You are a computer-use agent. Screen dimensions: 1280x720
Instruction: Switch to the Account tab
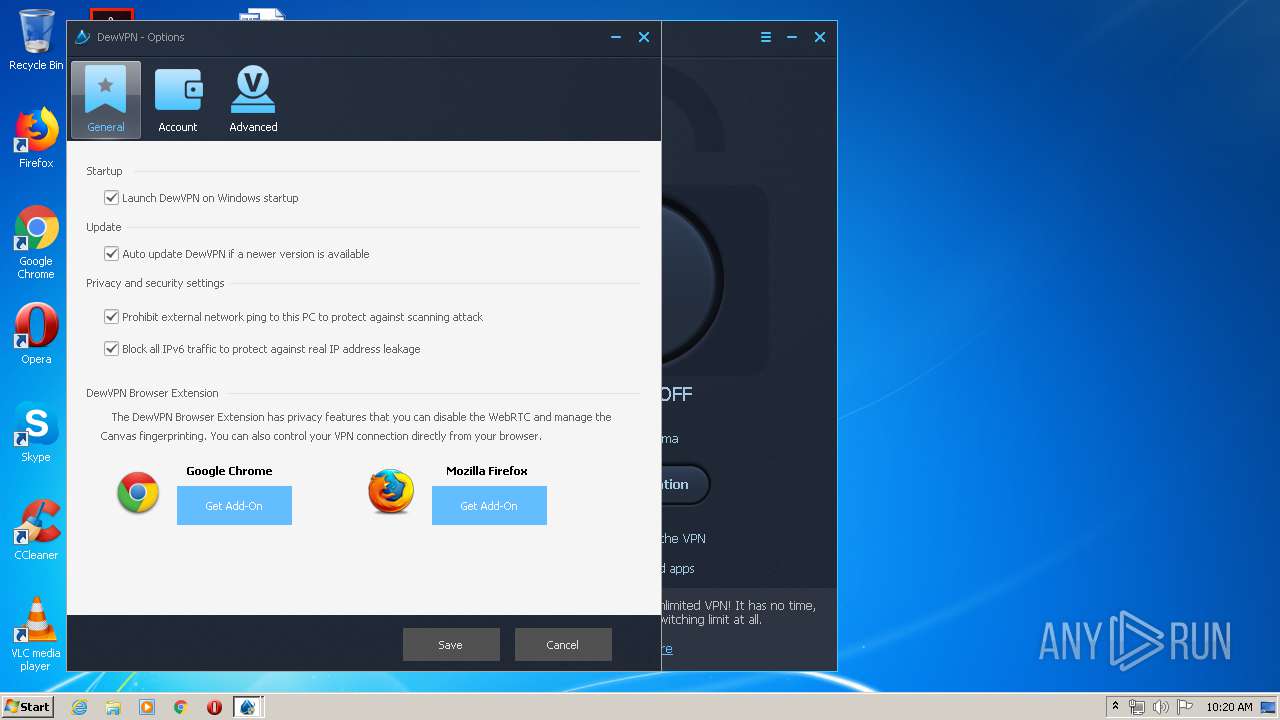point(178,99)
